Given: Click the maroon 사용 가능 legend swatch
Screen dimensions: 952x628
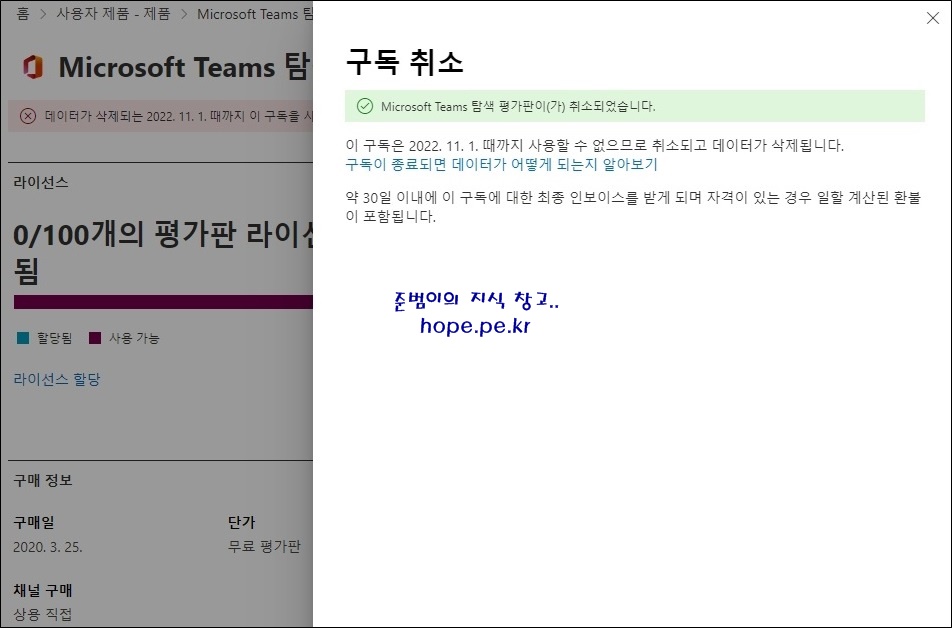Looking at the screenshot, I should [x=95, y=338].
